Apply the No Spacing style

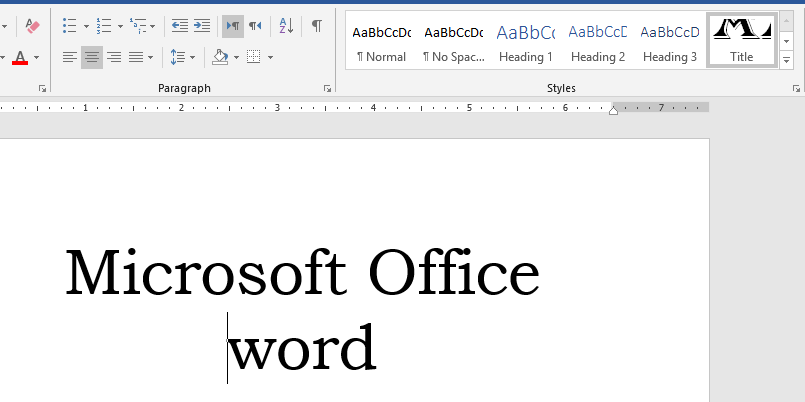[x=454, y=41]
